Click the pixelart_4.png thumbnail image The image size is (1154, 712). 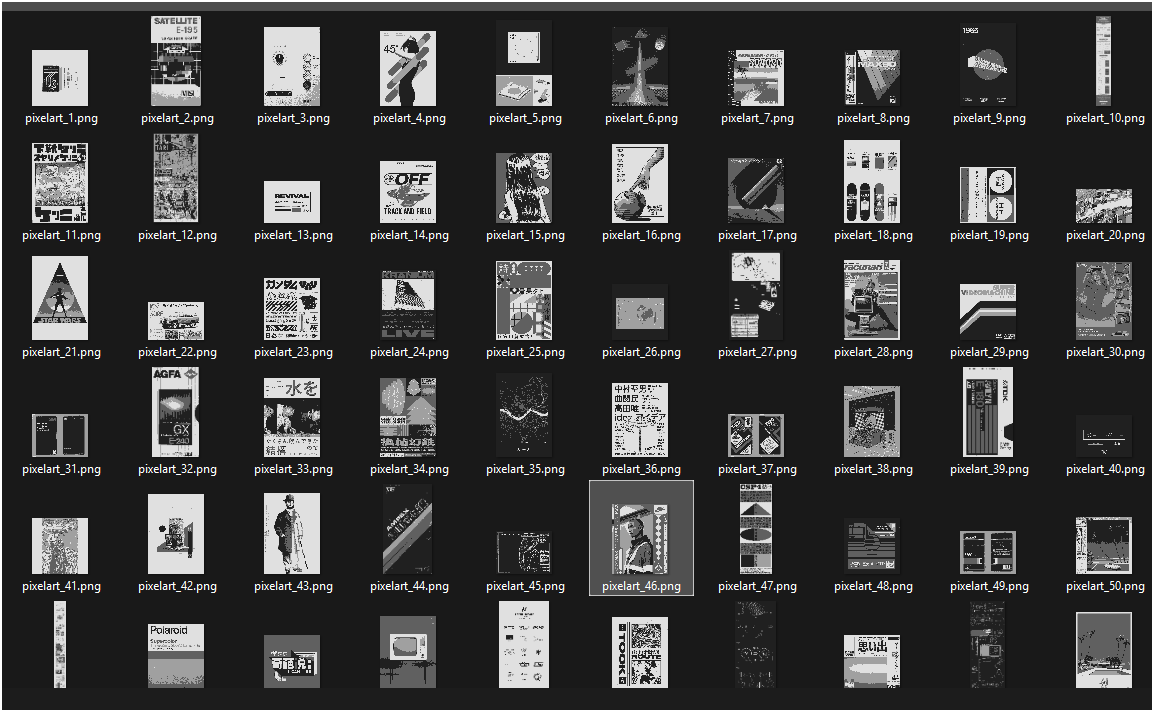click(408, 68)
